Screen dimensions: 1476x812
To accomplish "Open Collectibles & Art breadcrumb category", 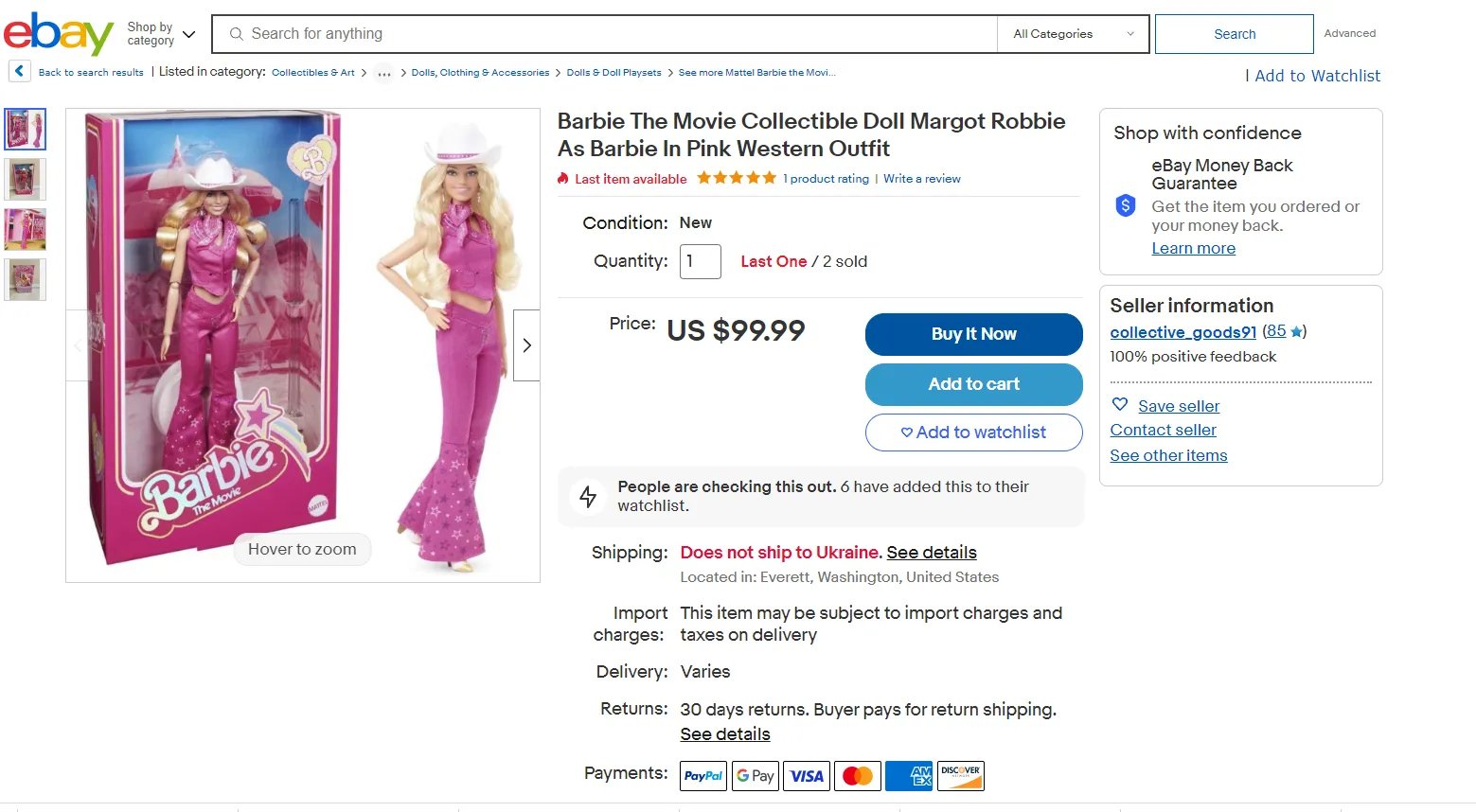I will pyautogui.click(x=312, y=73).
